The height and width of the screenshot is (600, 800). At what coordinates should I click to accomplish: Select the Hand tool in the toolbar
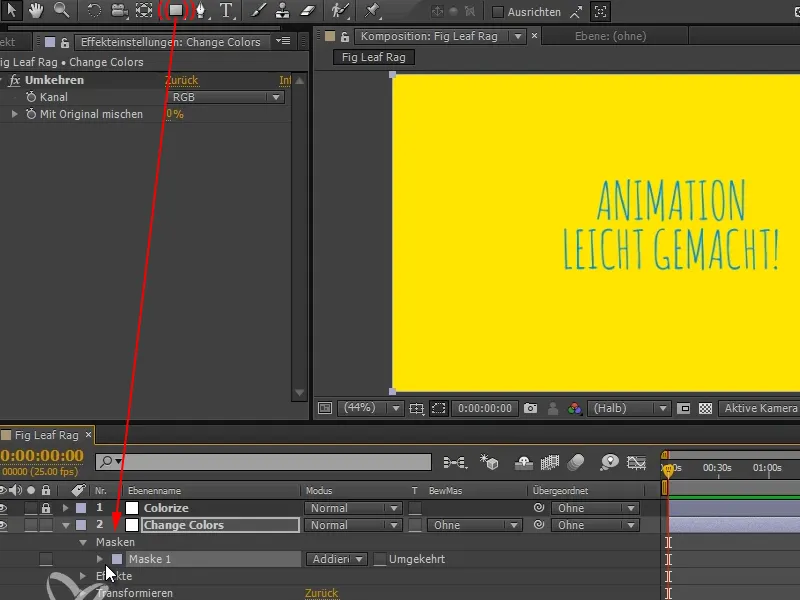tap(35, 11)
